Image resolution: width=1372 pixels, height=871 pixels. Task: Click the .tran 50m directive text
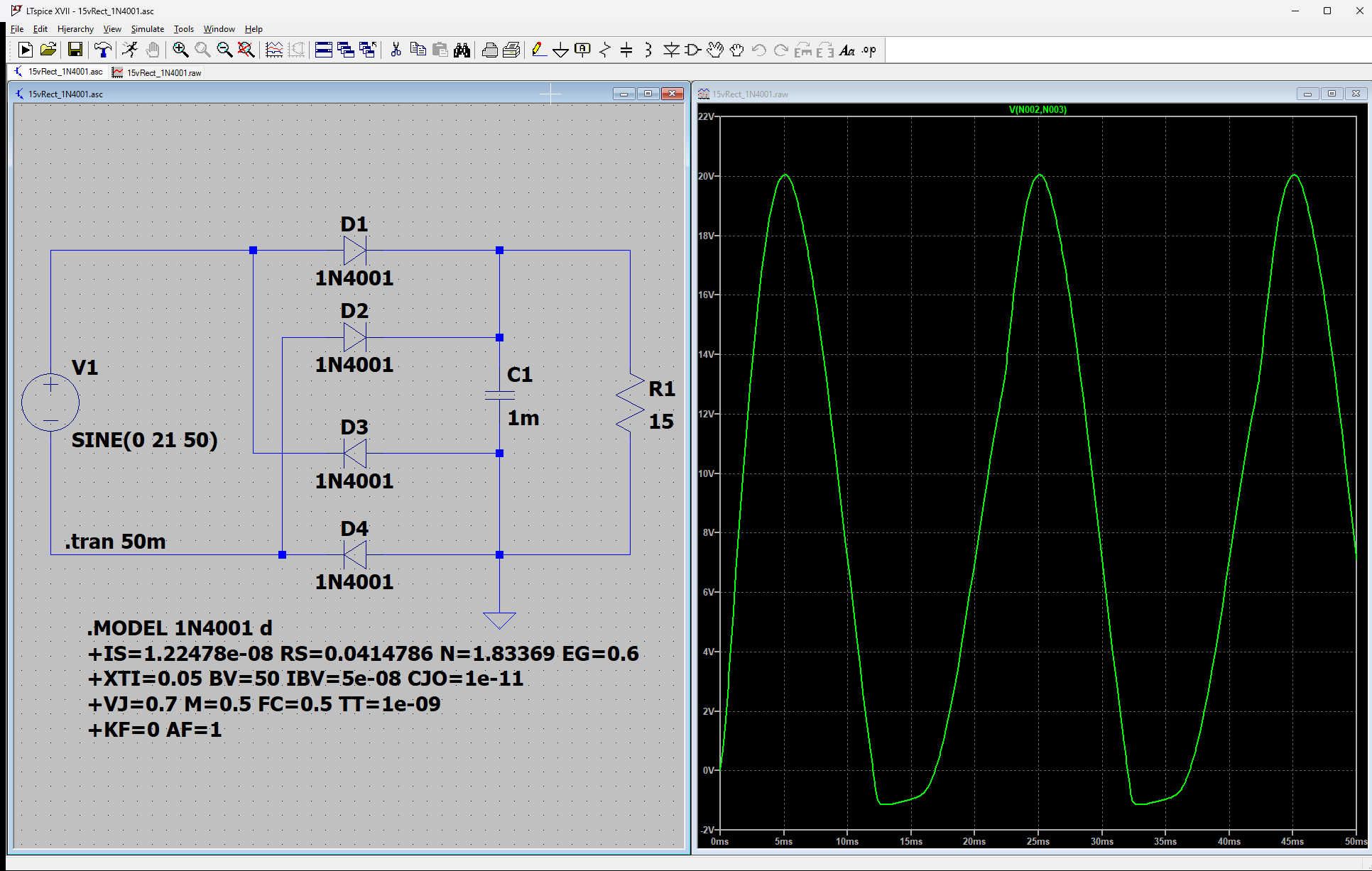tap(116, 542)
